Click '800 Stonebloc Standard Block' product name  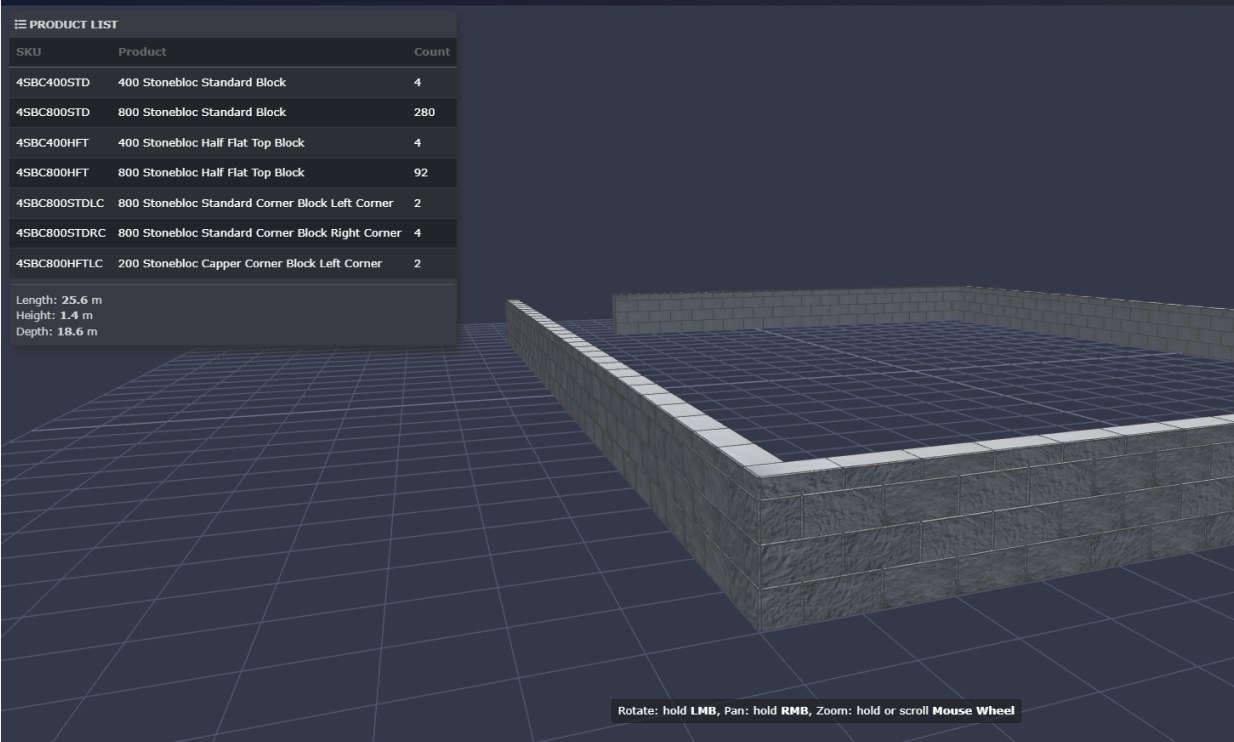(202, 112)
